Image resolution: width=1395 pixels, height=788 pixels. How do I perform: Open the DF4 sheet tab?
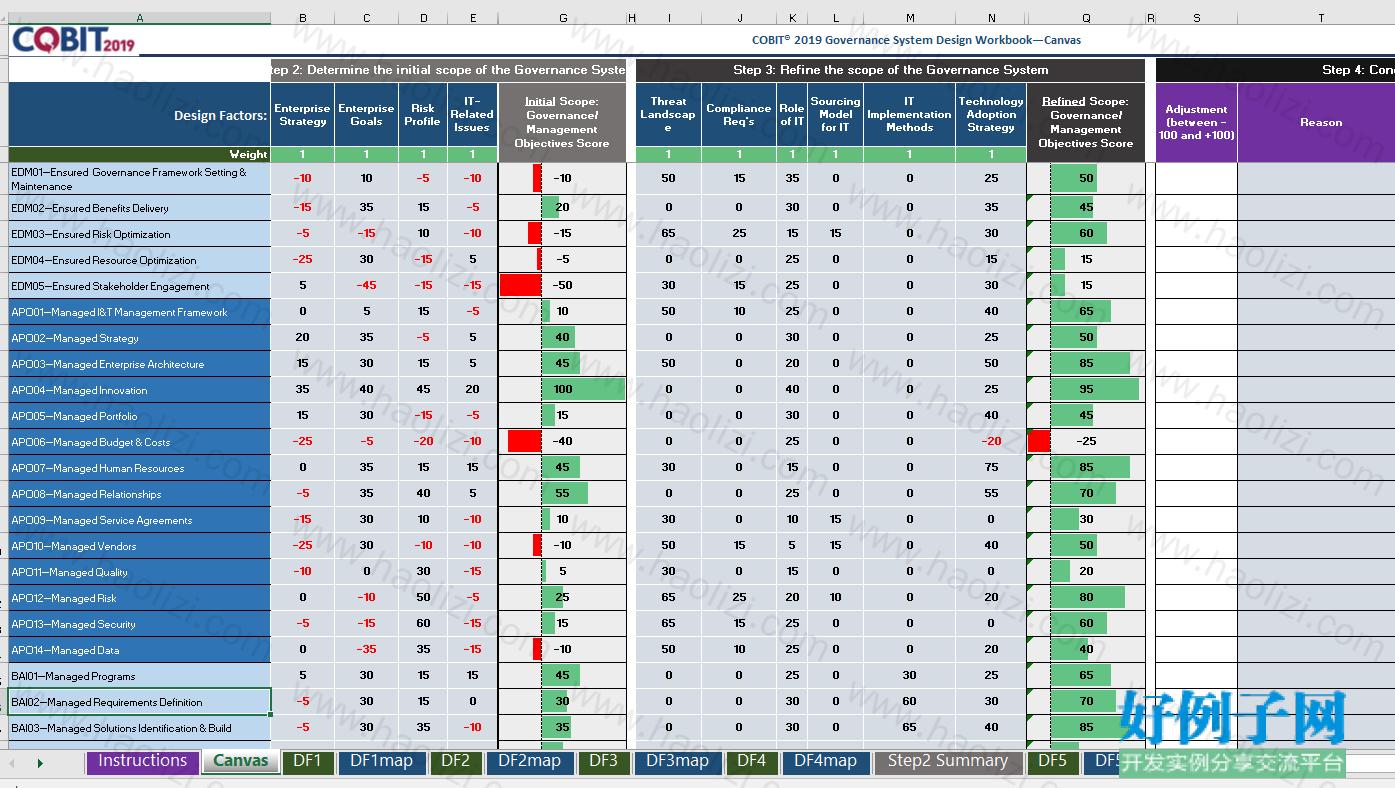point(751,761)
